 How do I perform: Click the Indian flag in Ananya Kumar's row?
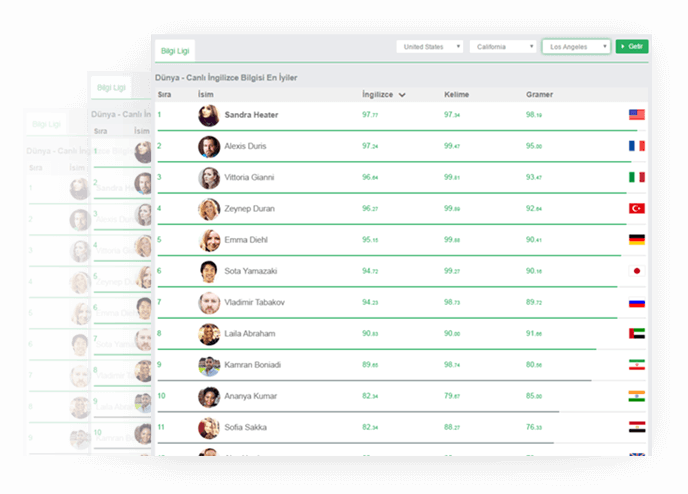pyautogui.click(x=637, y=396)
